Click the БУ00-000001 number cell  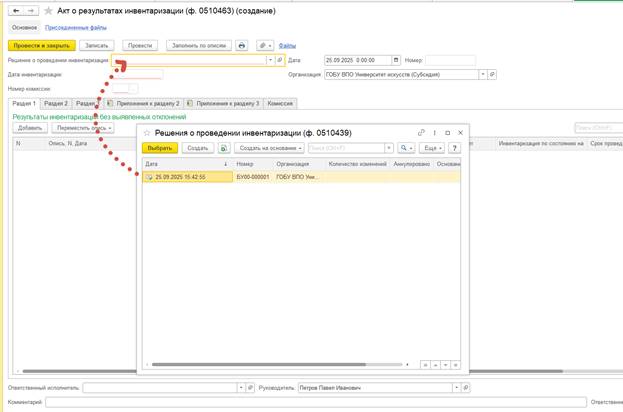253,177
